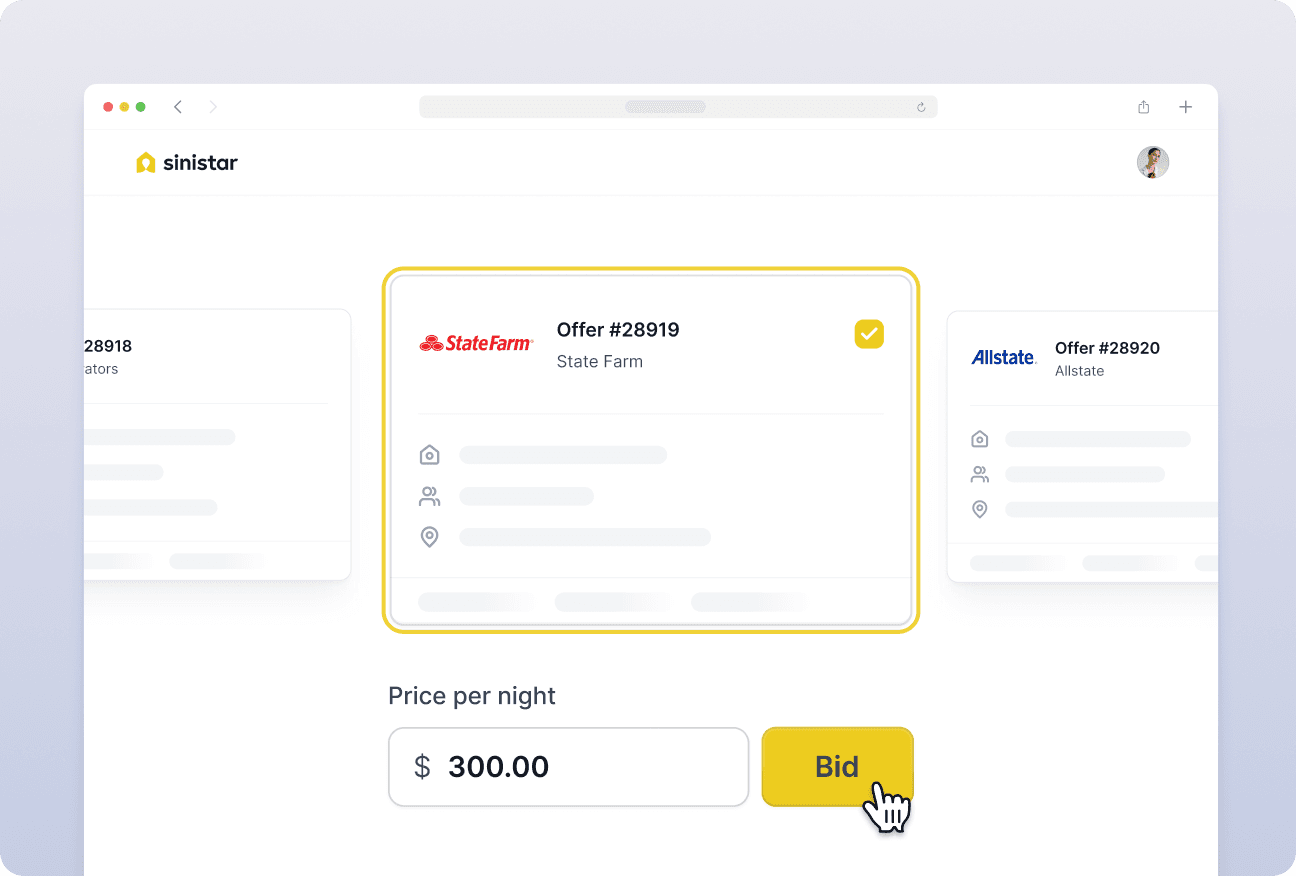Click the page reload button
Image resolution: width=1296 pixels, height=876 pixels.
coord(921,106)
